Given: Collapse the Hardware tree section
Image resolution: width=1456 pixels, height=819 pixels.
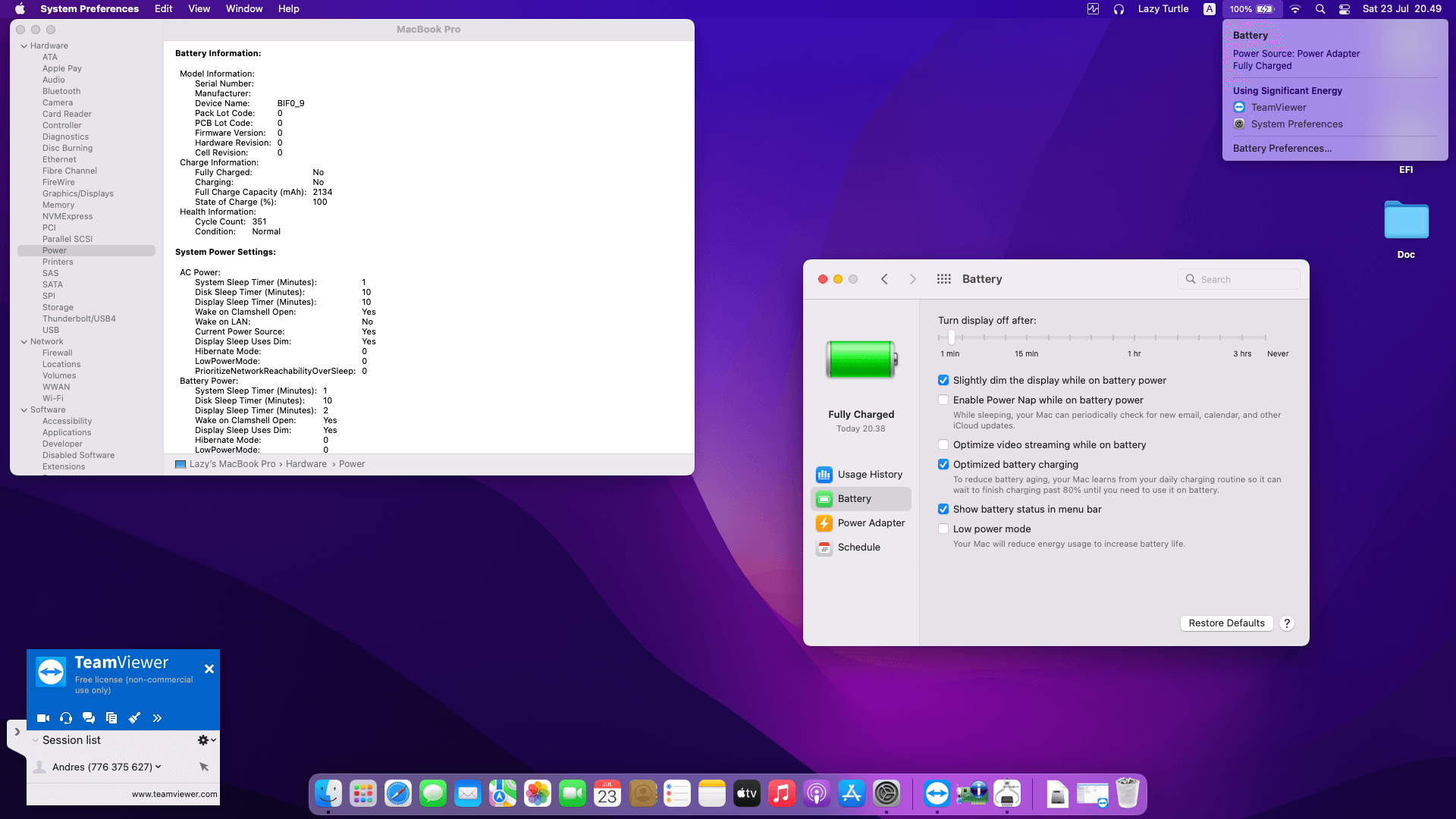Looking at the screenshot, I should pos(24,46).
